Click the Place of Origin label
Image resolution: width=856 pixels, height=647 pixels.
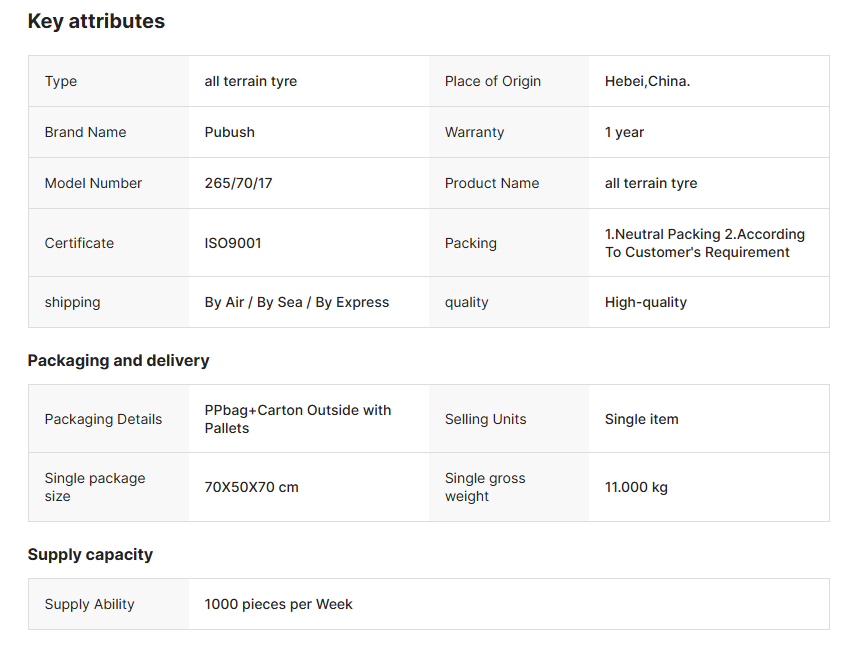coord(492,81)
